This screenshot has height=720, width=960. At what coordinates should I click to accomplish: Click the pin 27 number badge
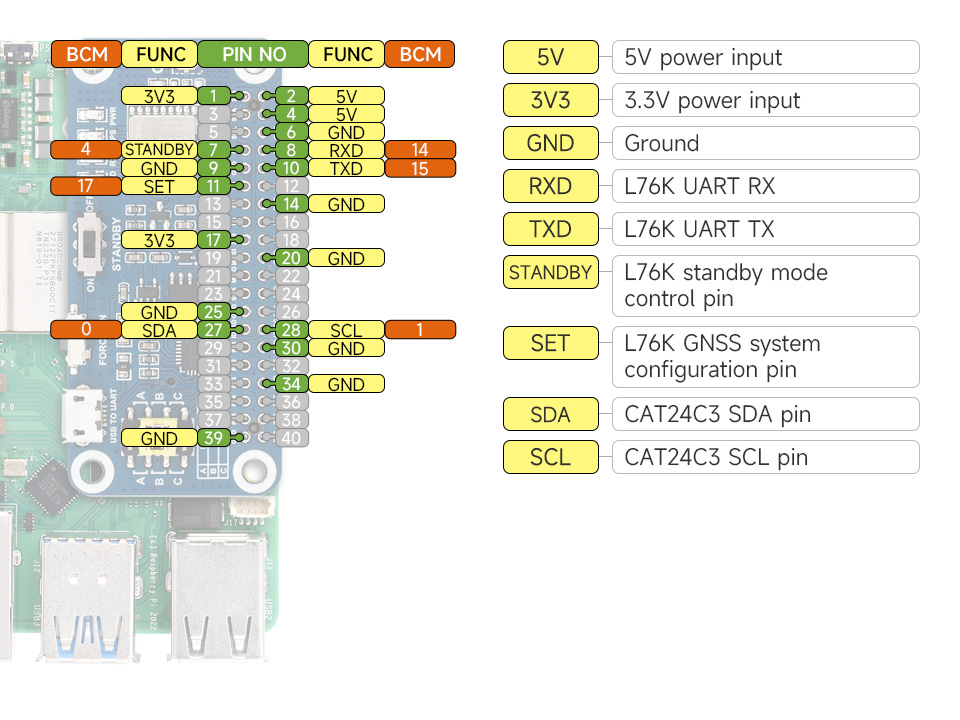[214, 330]
